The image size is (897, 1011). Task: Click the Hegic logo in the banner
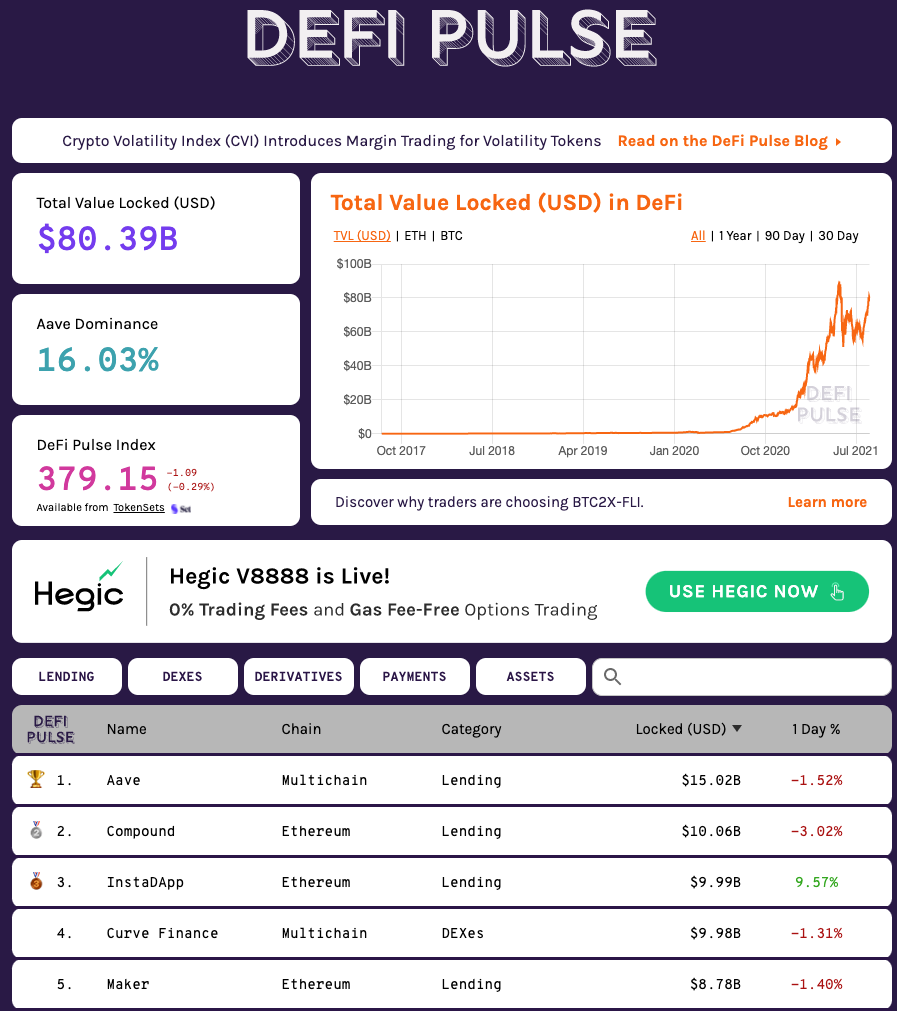tap(79, 589)
